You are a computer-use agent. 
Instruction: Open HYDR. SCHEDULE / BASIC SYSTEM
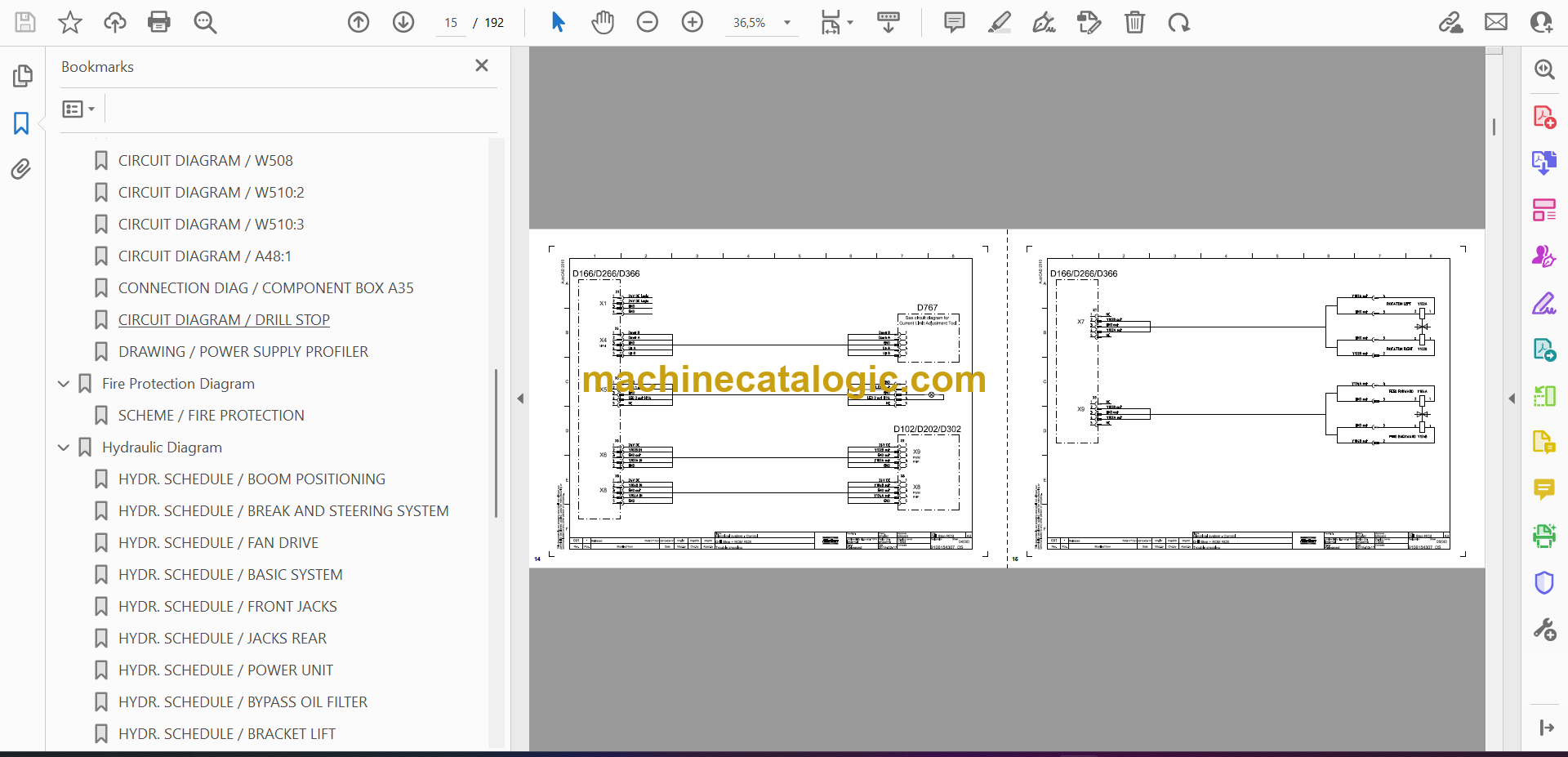pyautogui.click(x=230, y=575)
